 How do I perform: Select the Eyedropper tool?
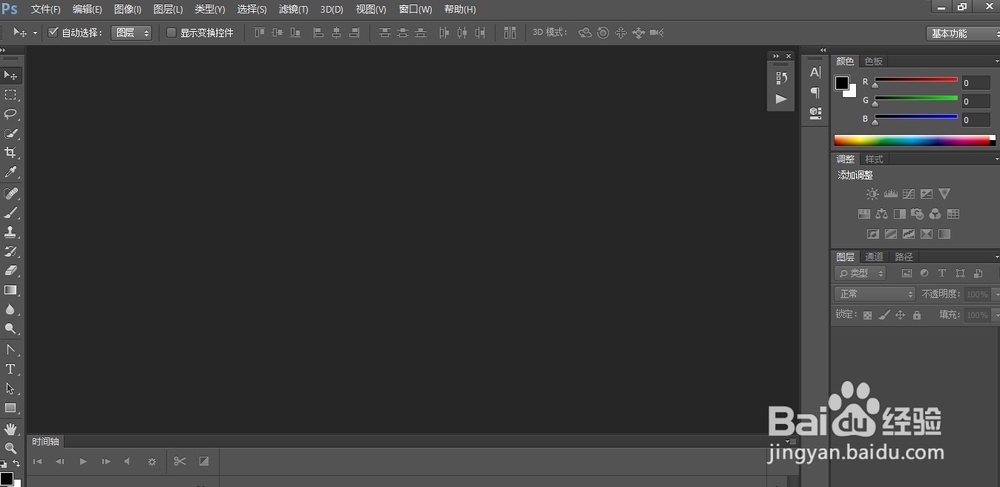coord(10,171)
